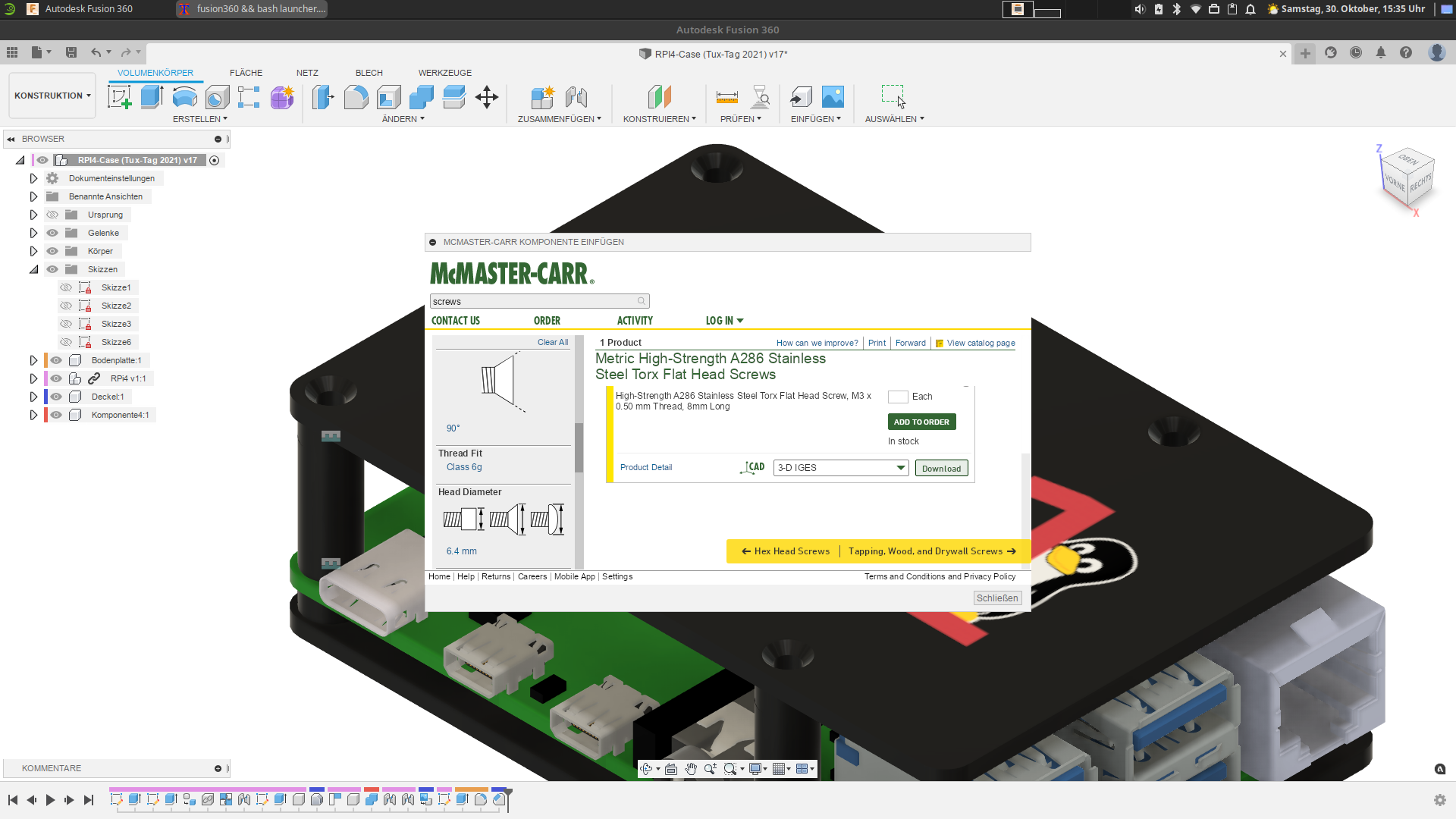Image resolution: width=1456 pixels, height=819 pixels.
Task: Select the Joint tool
Action: click(576, 97)
